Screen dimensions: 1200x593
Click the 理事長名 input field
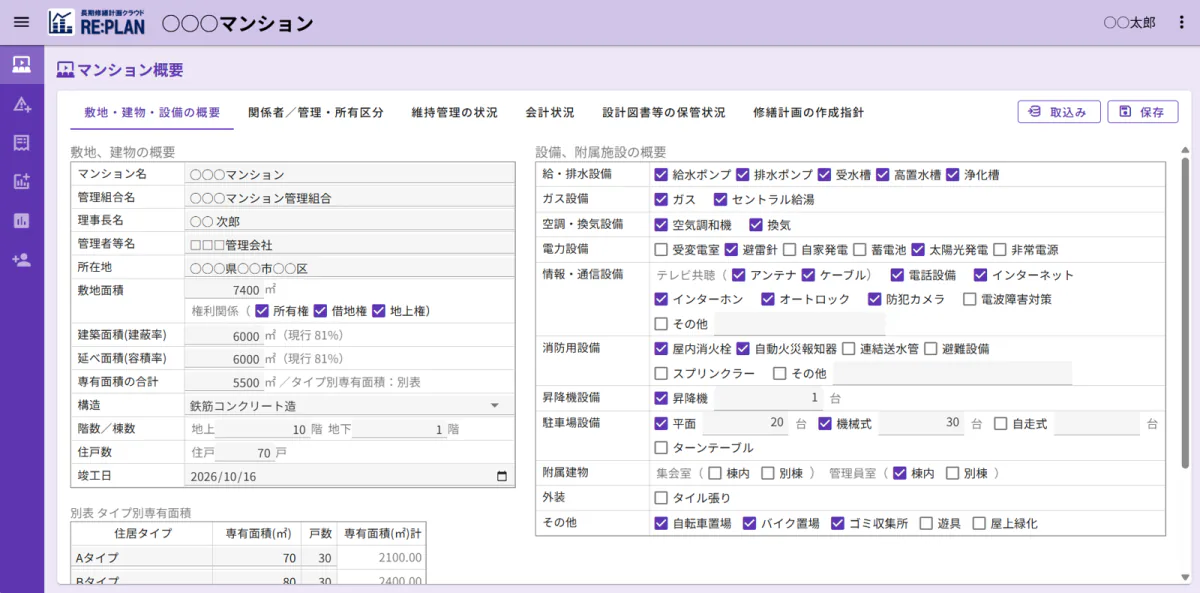(x=349, y=221)
